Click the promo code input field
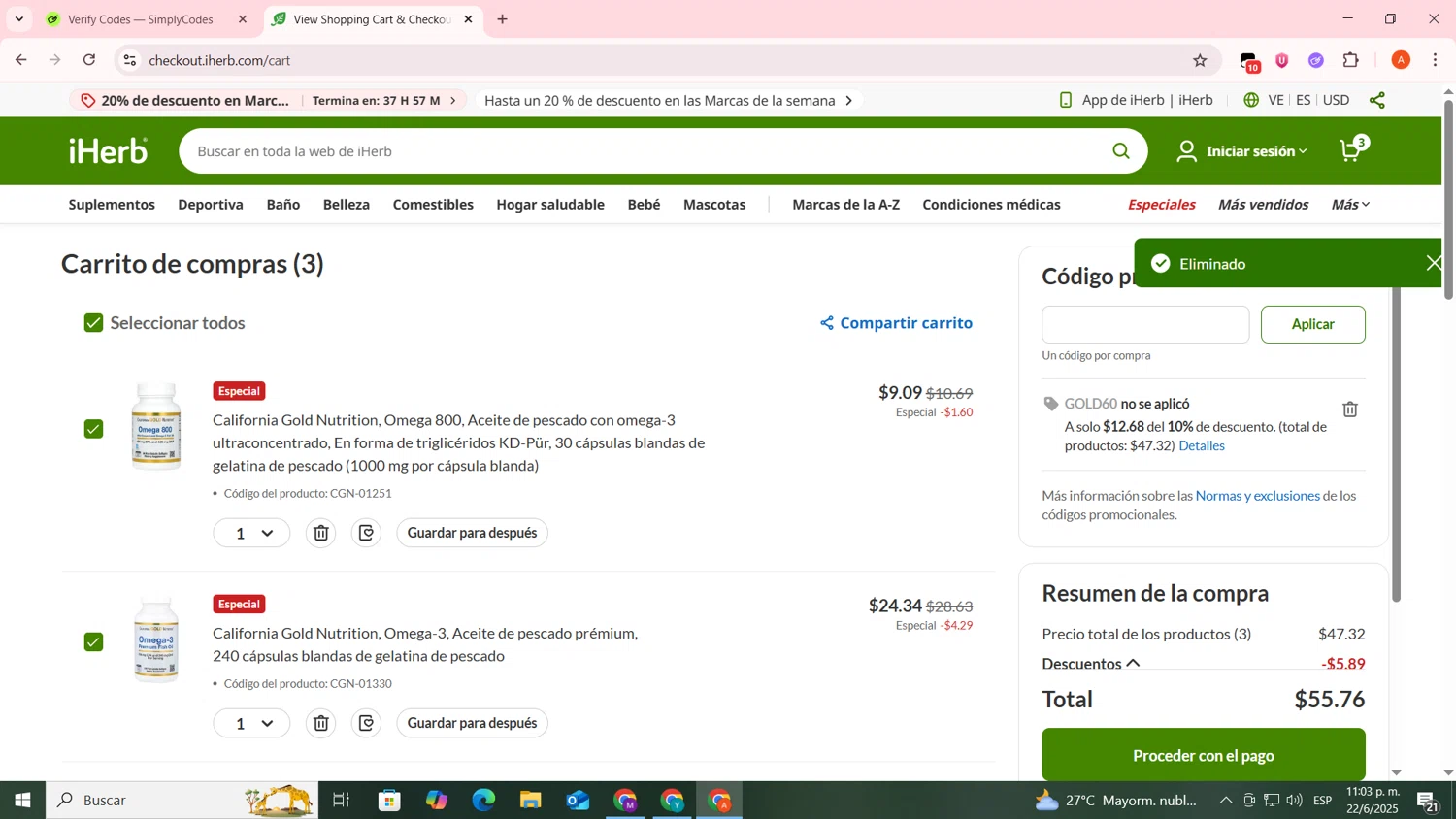 click(1145, 324)
